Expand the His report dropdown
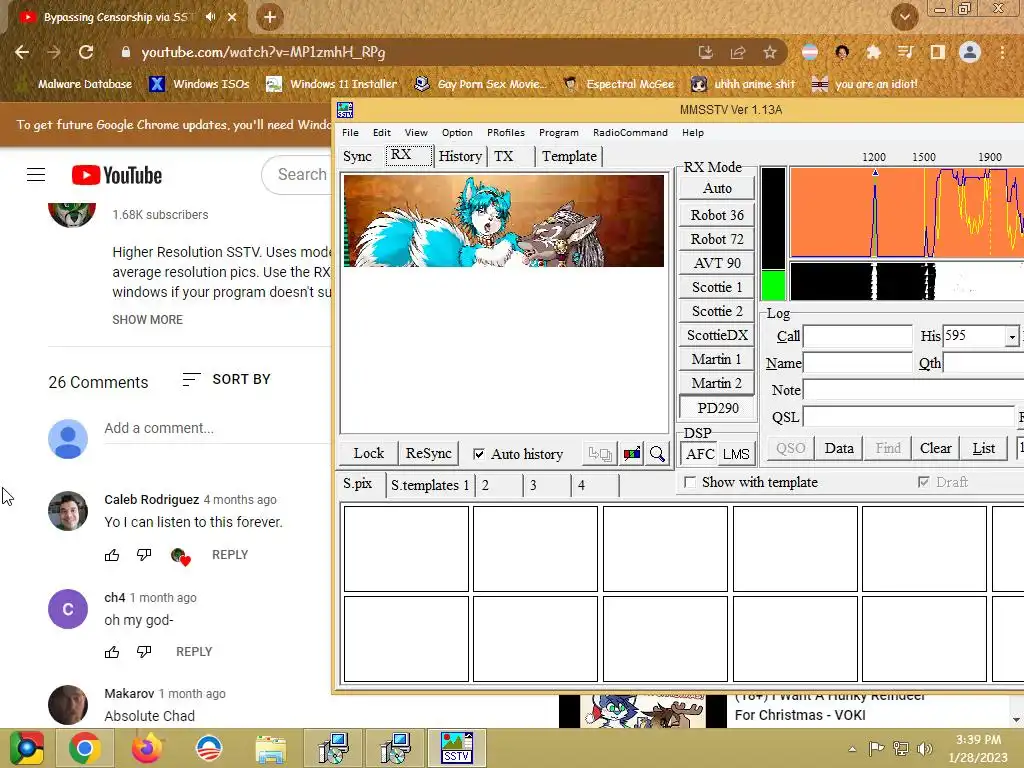Viewport: 1024px width, 768px height. point(1012,337)
